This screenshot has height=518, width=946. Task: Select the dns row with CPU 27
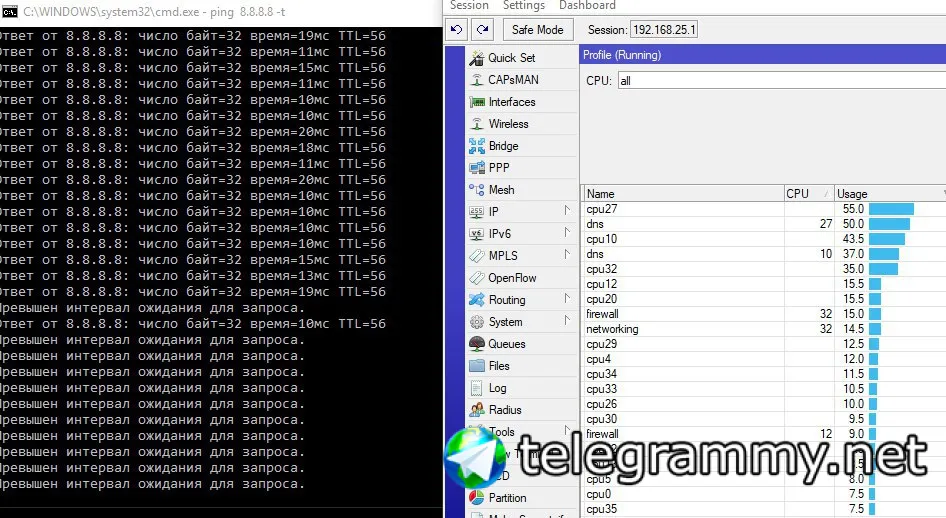(765, 224)
